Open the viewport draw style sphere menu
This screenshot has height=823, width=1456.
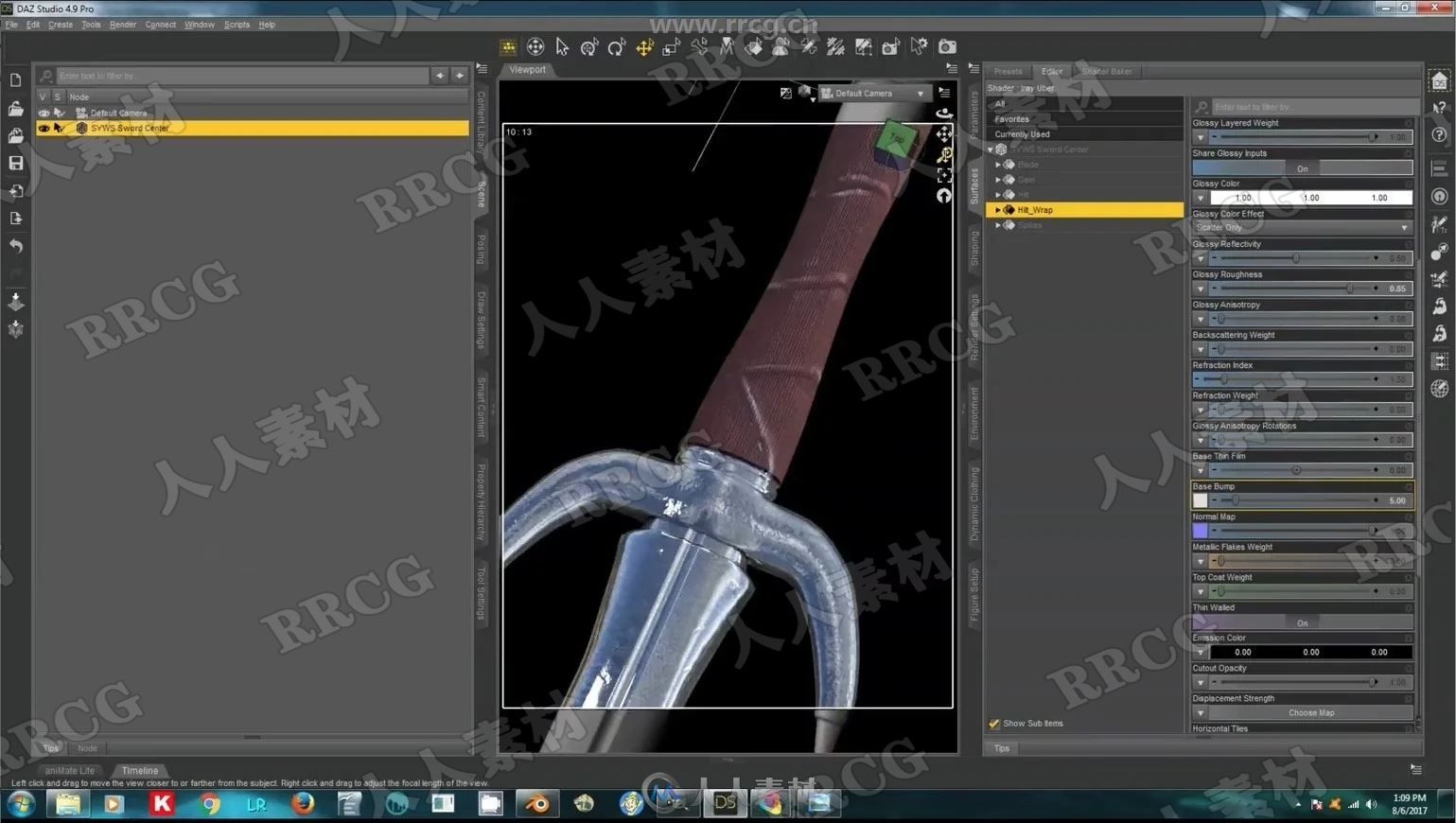point(806,93)
